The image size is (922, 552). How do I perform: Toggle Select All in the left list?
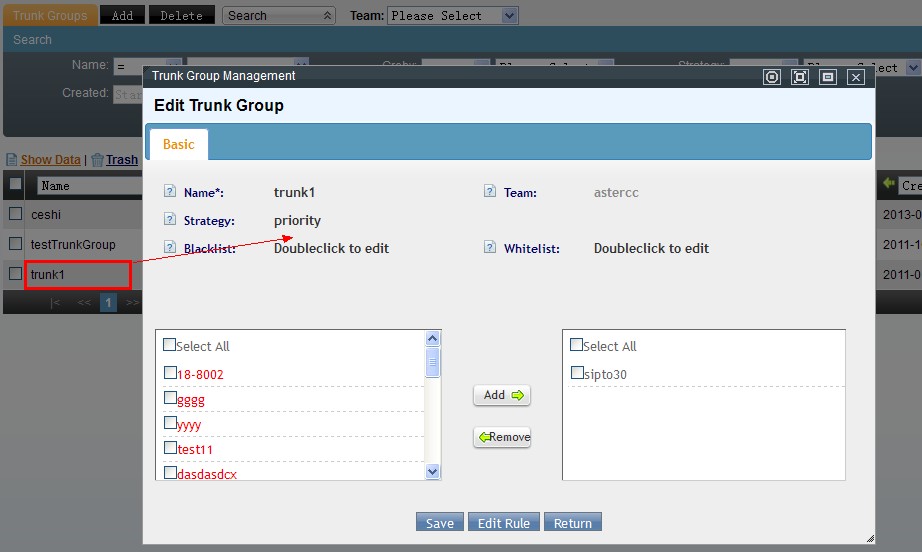coord(169,344)
